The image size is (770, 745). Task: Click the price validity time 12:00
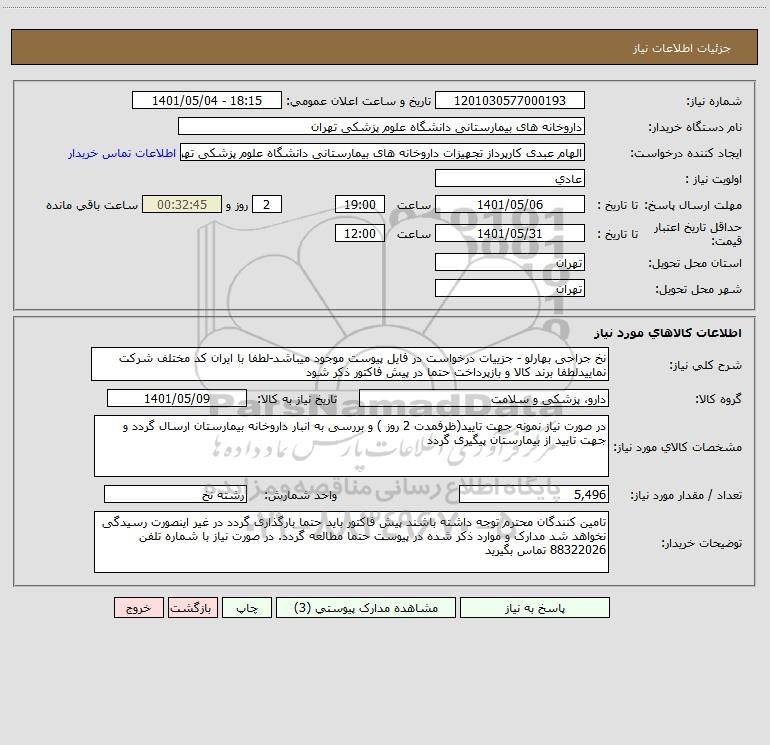[x=359, y=234]
